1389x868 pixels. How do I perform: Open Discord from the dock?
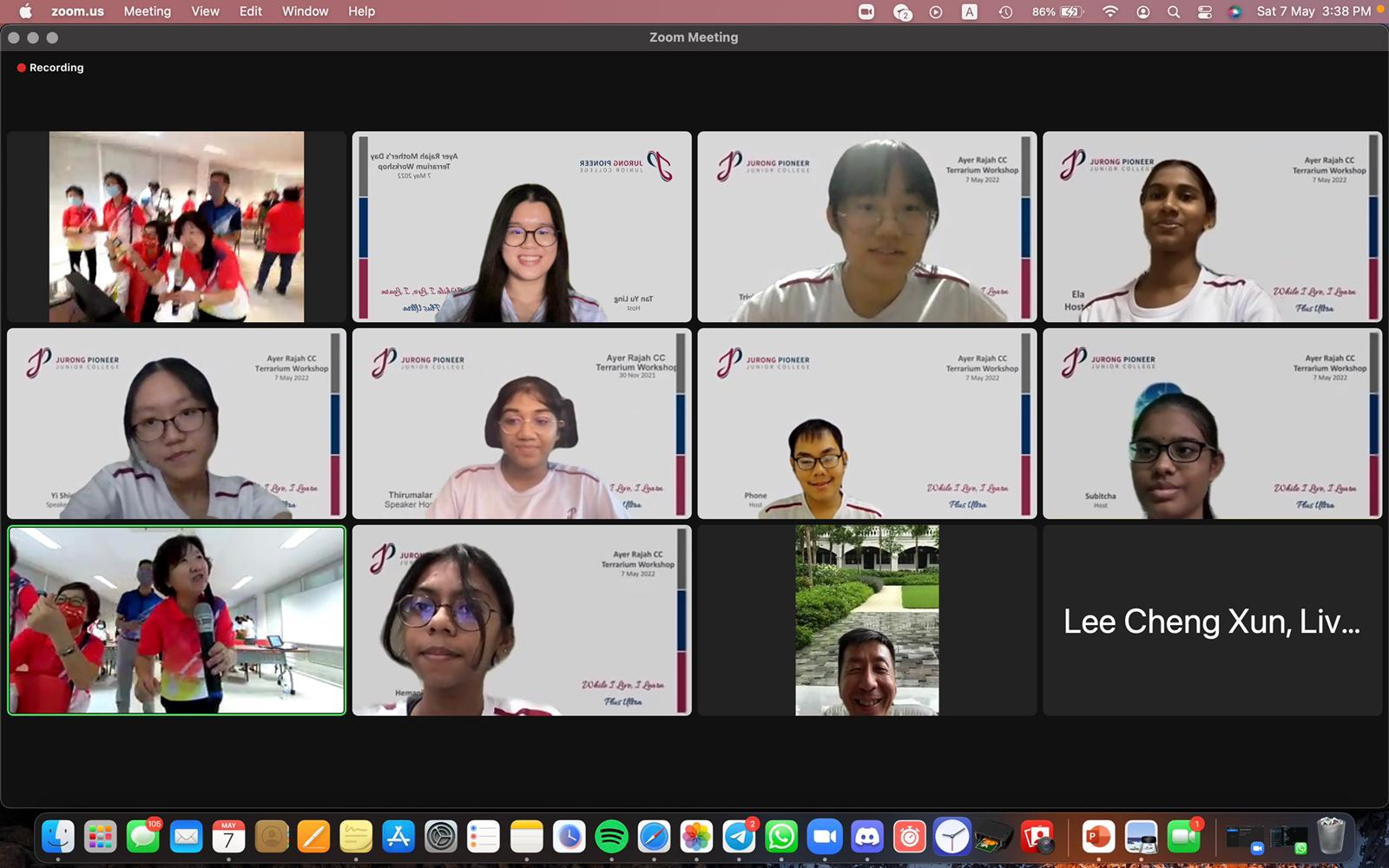[x=866, y=837]
